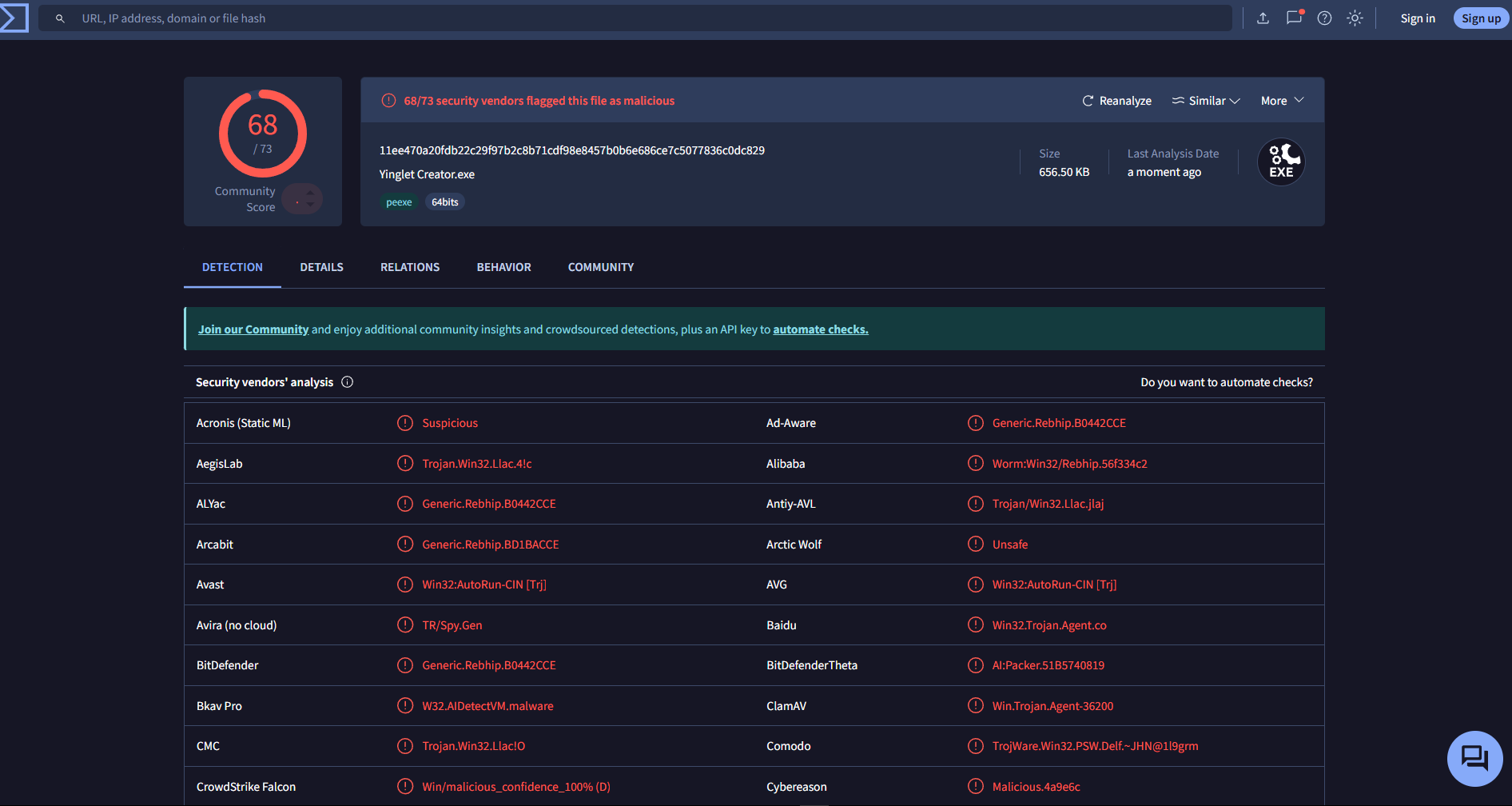Image resolution: width=1512 pixels, height=806 pixels.
Task: Go to the COMMUNITY tab
Action: point(601,267)
